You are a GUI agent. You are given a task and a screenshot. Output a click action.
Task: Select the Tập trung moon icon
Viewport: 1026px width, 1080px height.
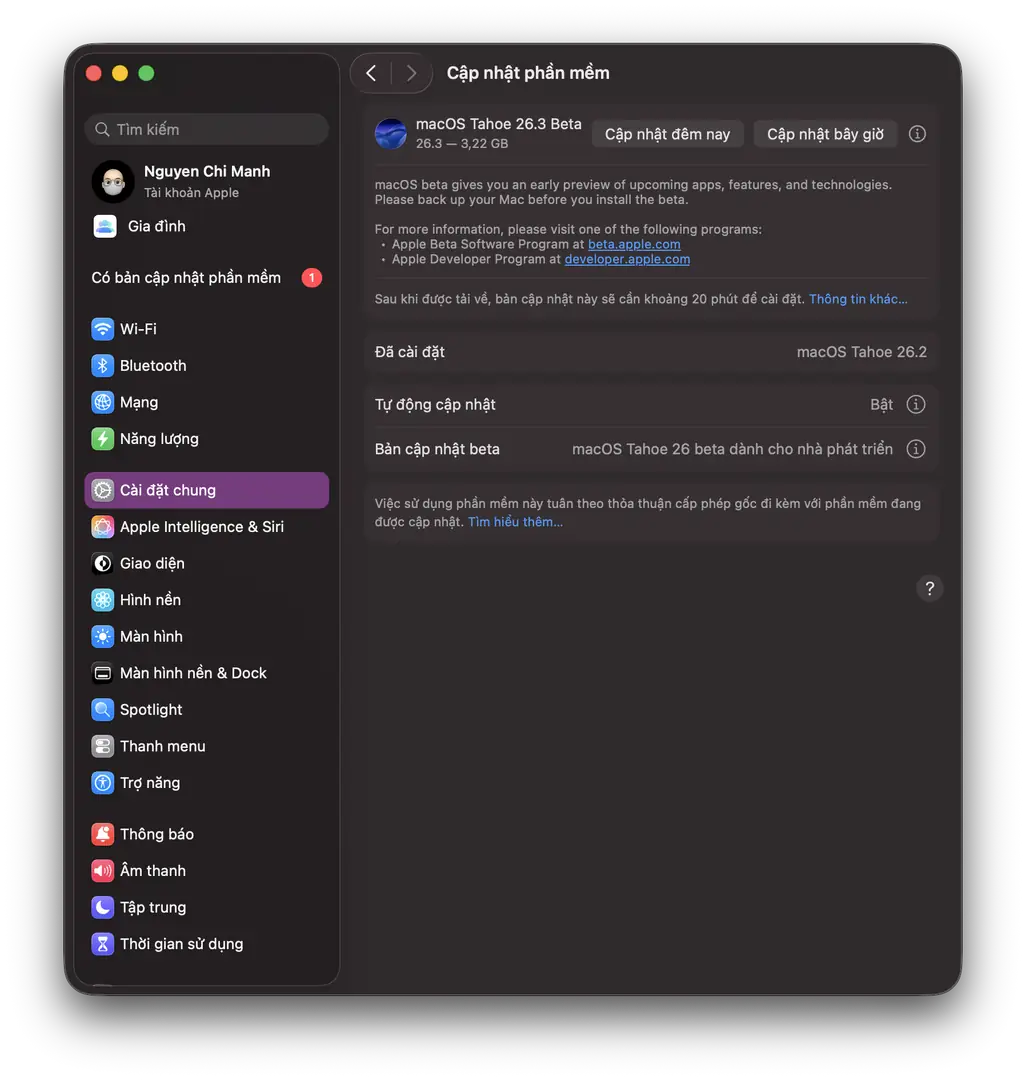[x=103, y=907]
